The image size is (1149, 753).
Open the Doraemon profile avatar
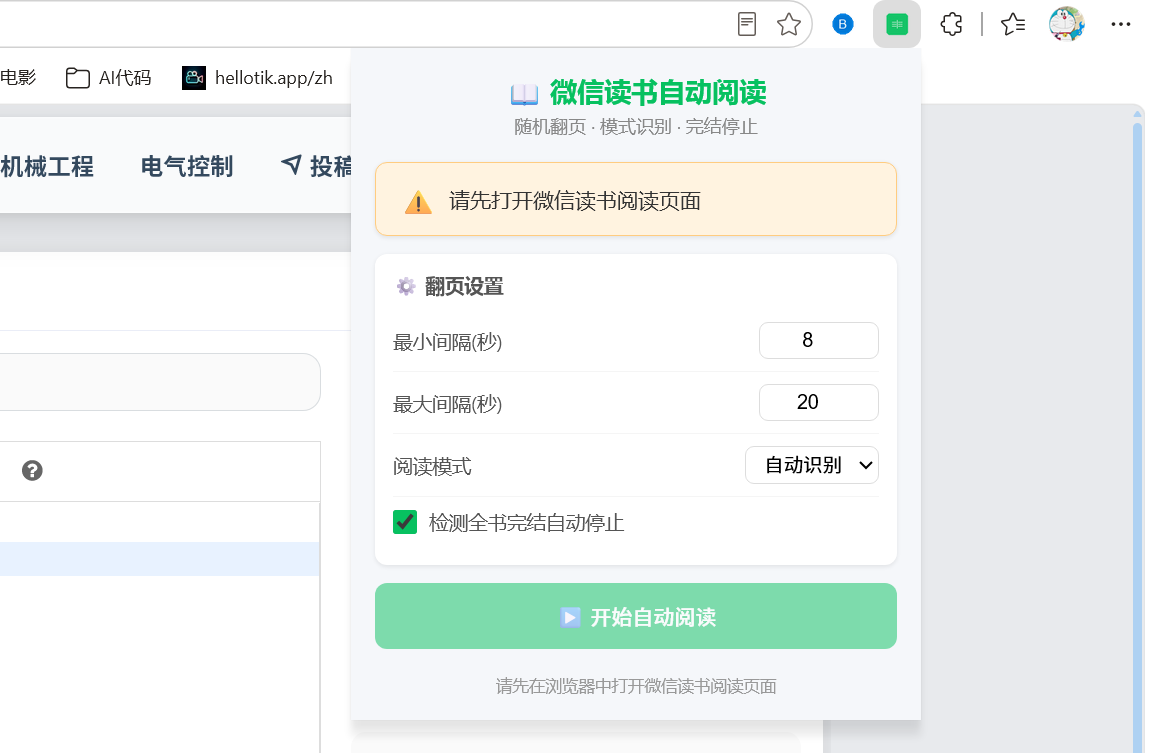pos(1066,24)
